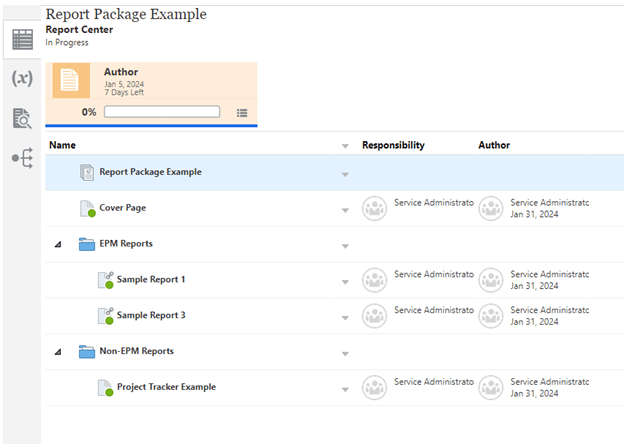Select the Report Package Example row
The image size is (624, 444).
coord(149,172)
